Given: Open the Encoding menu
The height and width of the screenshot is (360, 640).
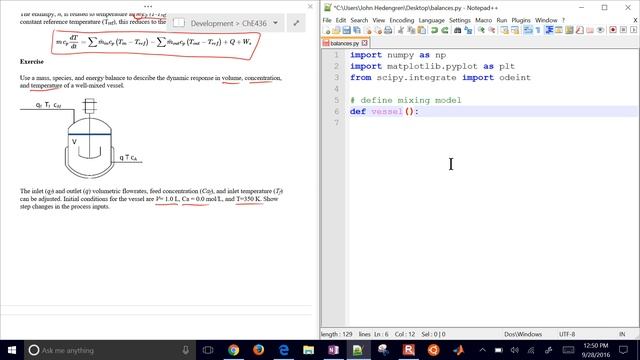Looking at the screenshot, I should point(402,20).
